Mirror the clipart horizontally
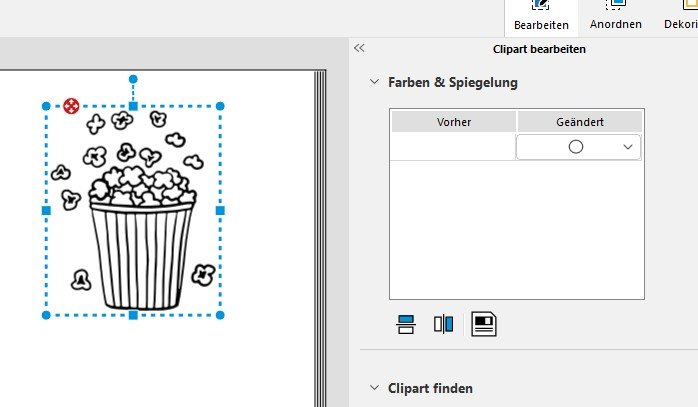 (443, 324)
